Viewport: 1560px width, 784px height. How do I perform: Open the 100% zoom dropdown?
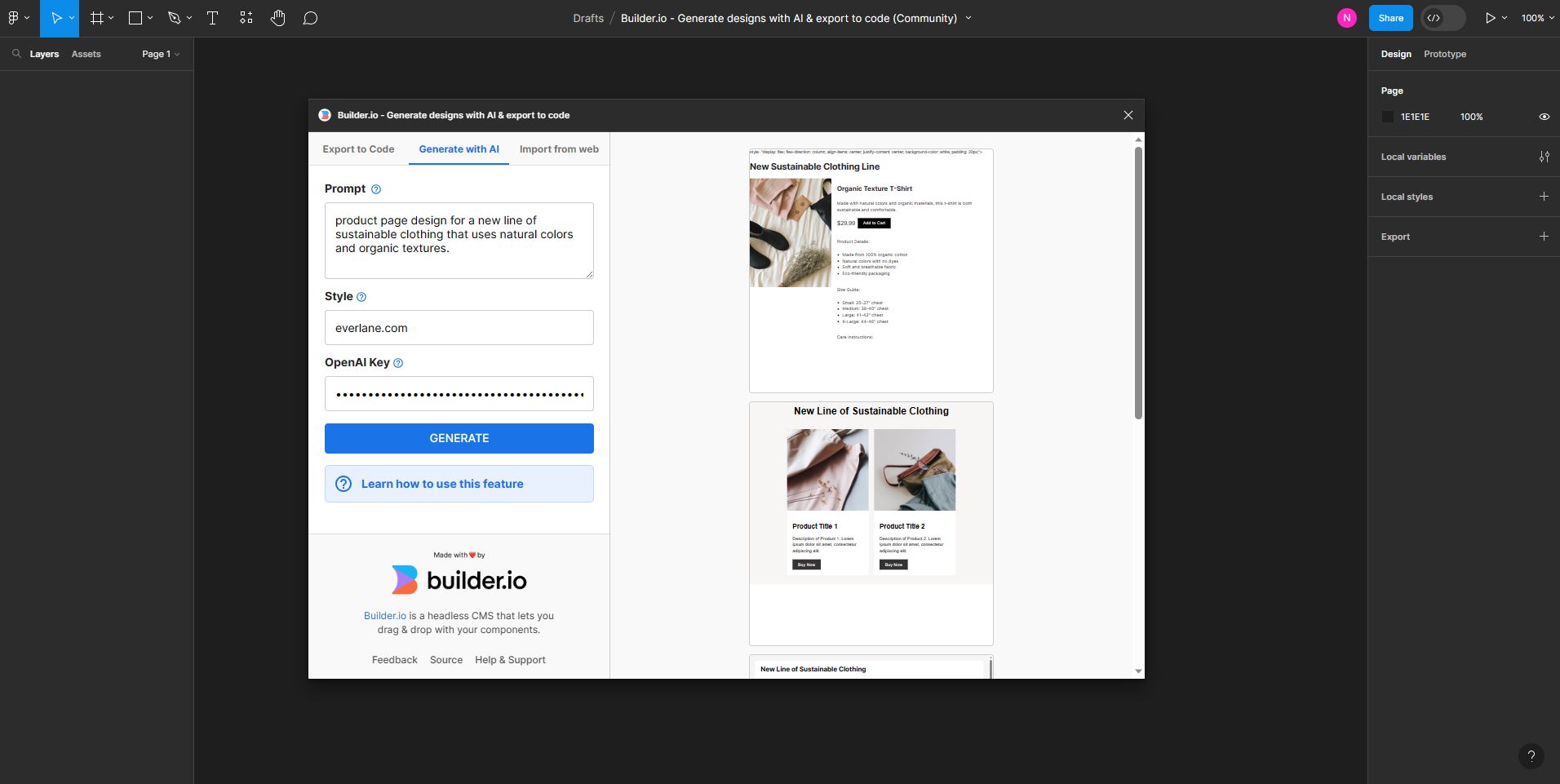tap(1537, 18)
